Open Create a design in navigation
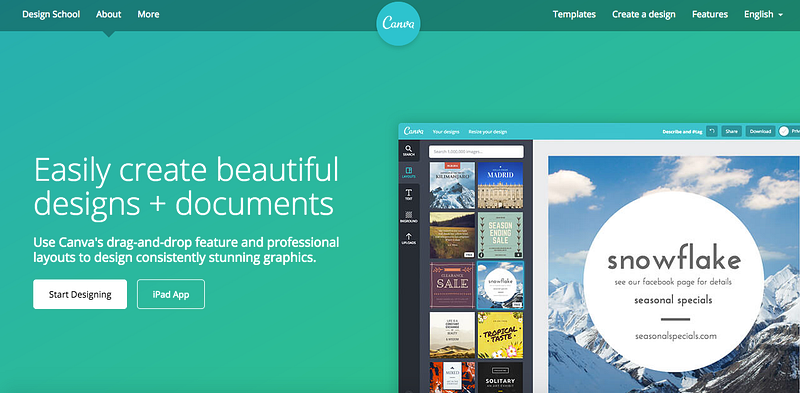The width and height of the screenshot is (800, 393). pyautogui.click(x=644, y=14)
